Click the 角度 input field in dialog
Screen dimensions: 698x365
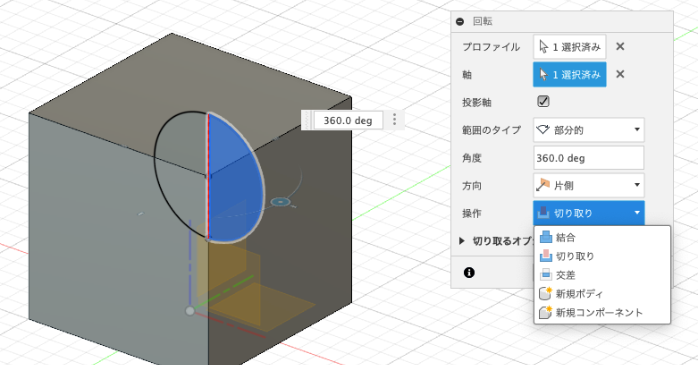588,158
